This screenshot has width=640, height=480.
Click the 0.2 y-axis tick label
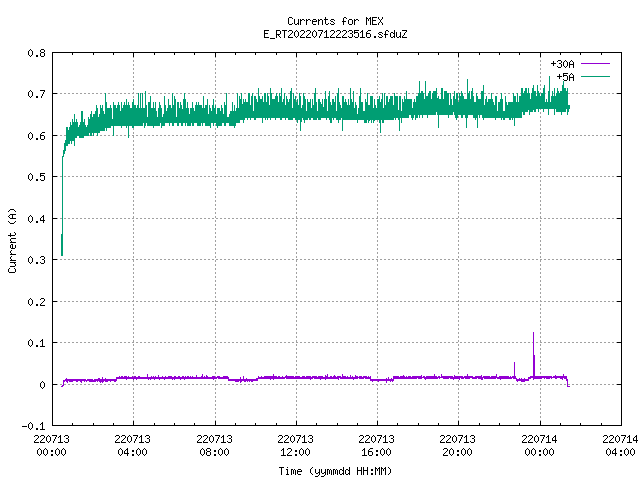(x=36, y=302)
